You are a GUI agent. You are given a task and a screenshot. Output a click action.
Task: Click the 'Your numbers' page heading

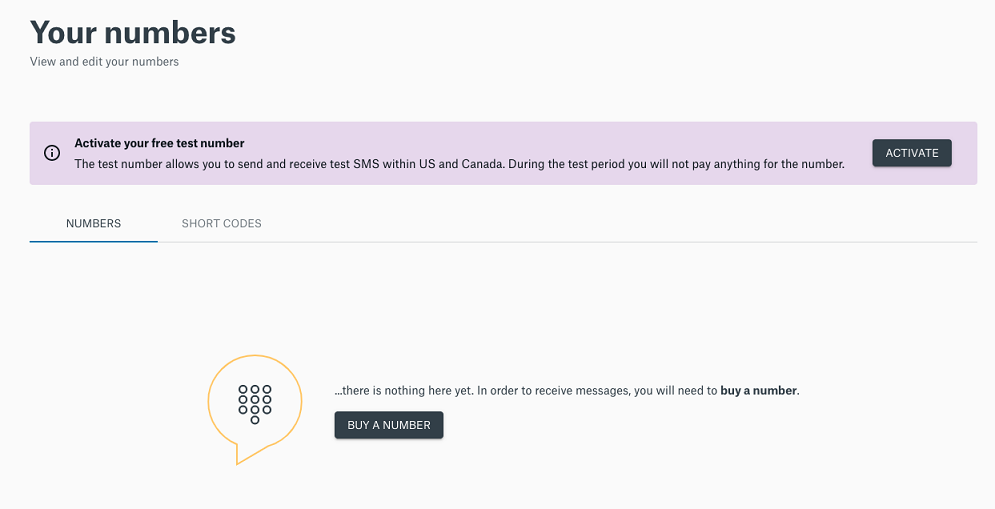pos(133,32)
